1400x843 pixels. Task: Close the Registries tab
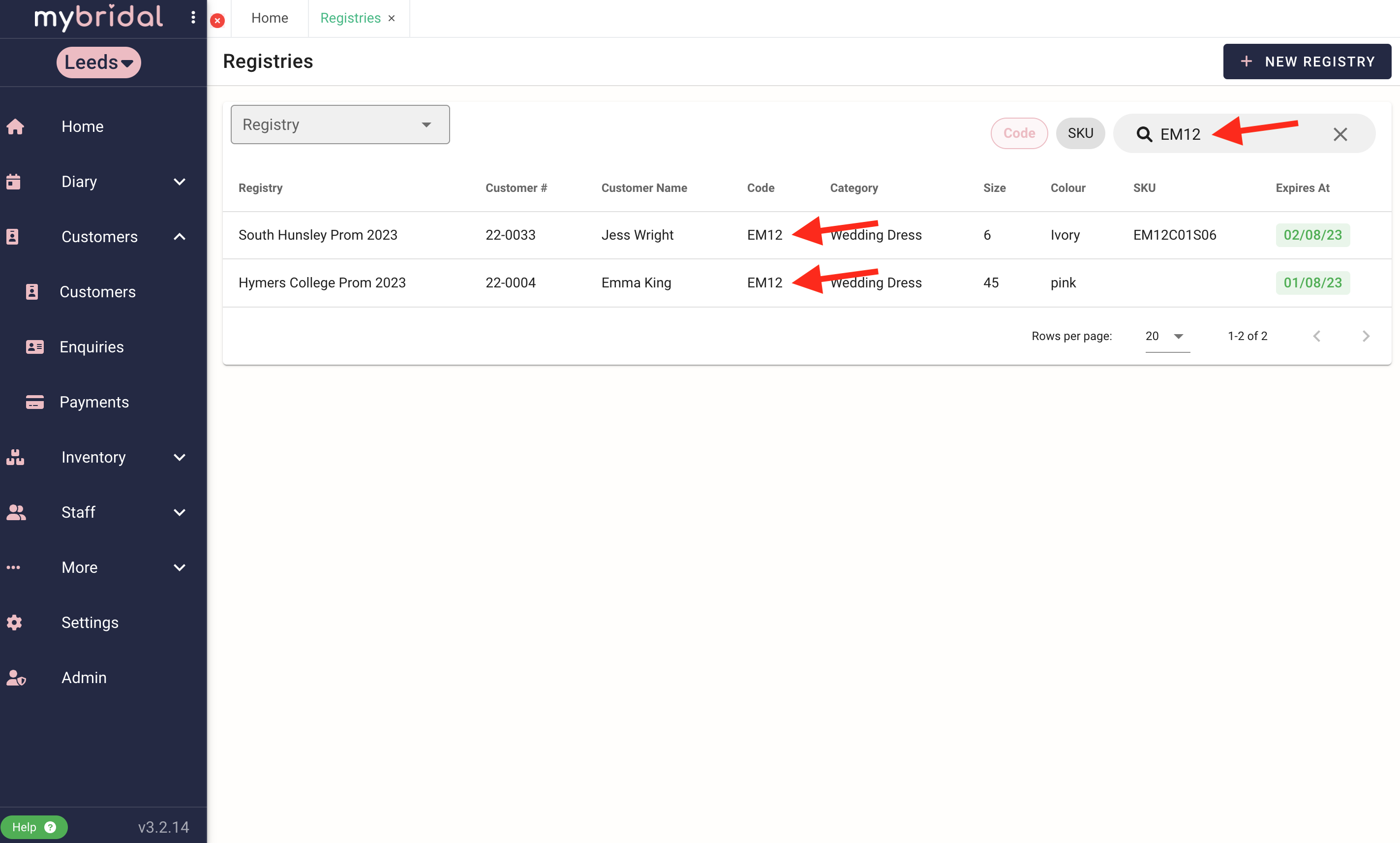point(392,18)
